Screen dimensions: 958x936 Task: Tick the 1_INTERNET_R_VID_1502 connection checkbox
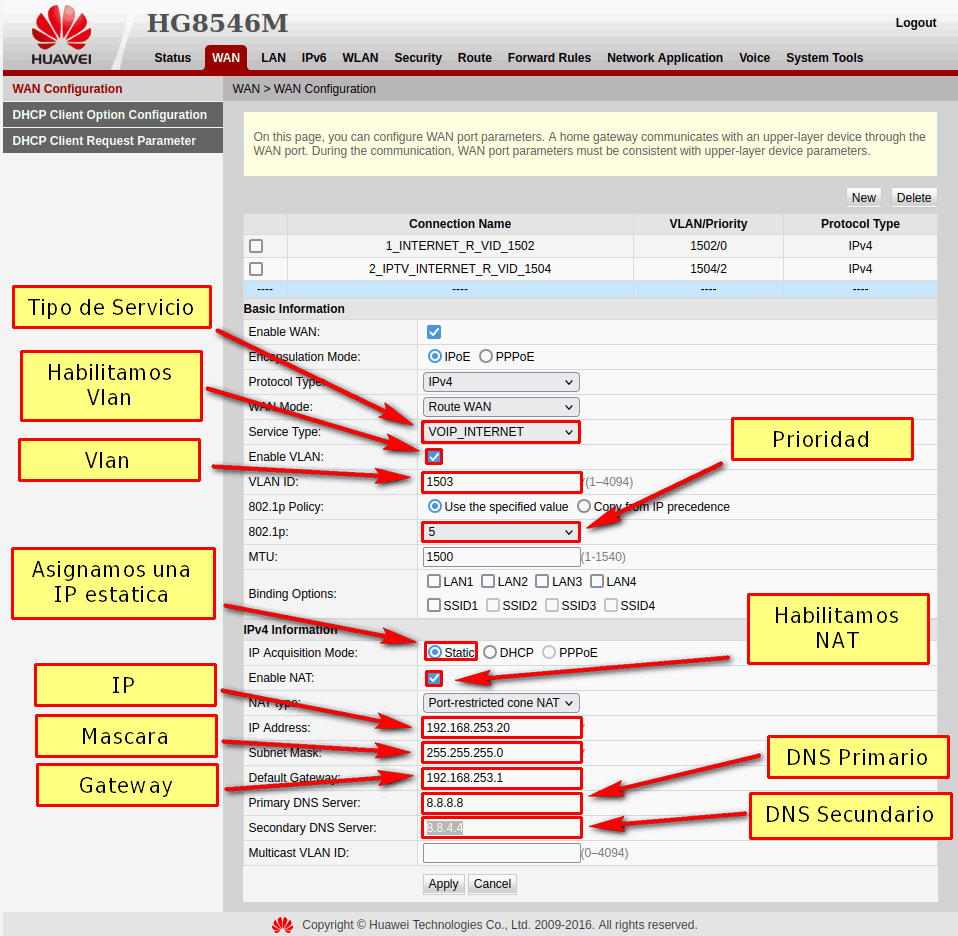256,246
